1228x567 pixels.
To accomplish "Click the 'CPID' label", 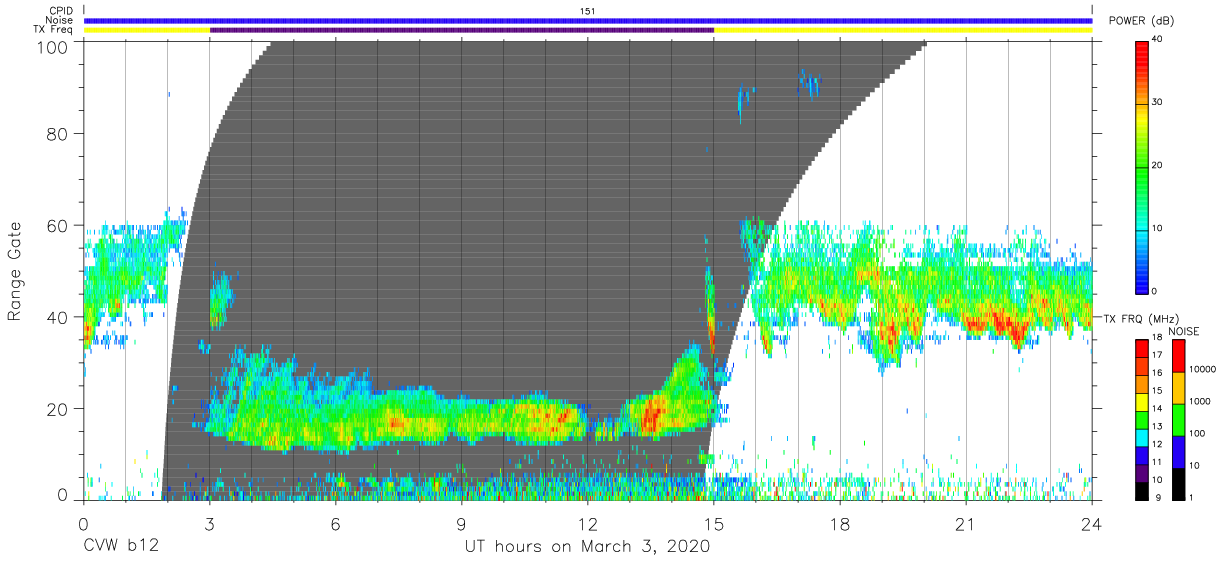I will click(60, 11).
